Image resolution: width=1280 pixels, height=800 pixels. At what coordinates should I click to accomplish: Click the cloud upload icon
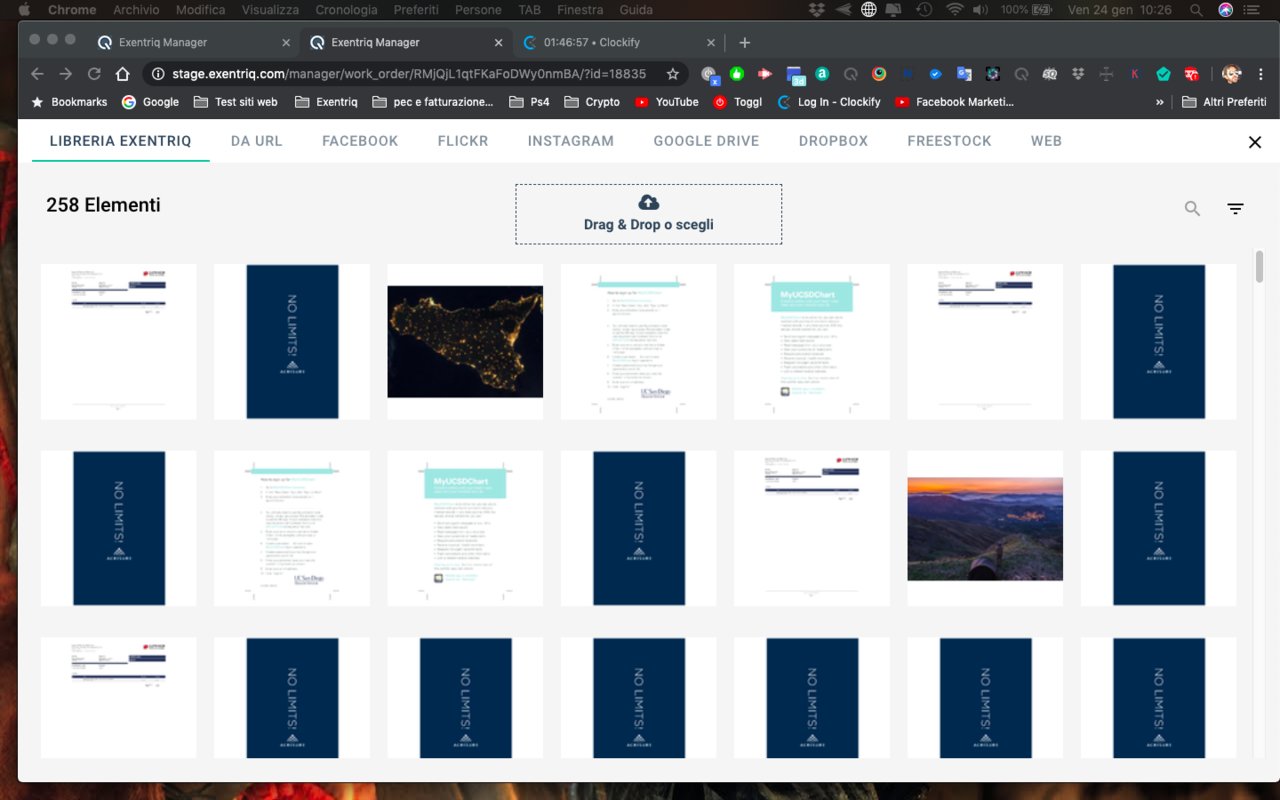click(x=648, y=202)
